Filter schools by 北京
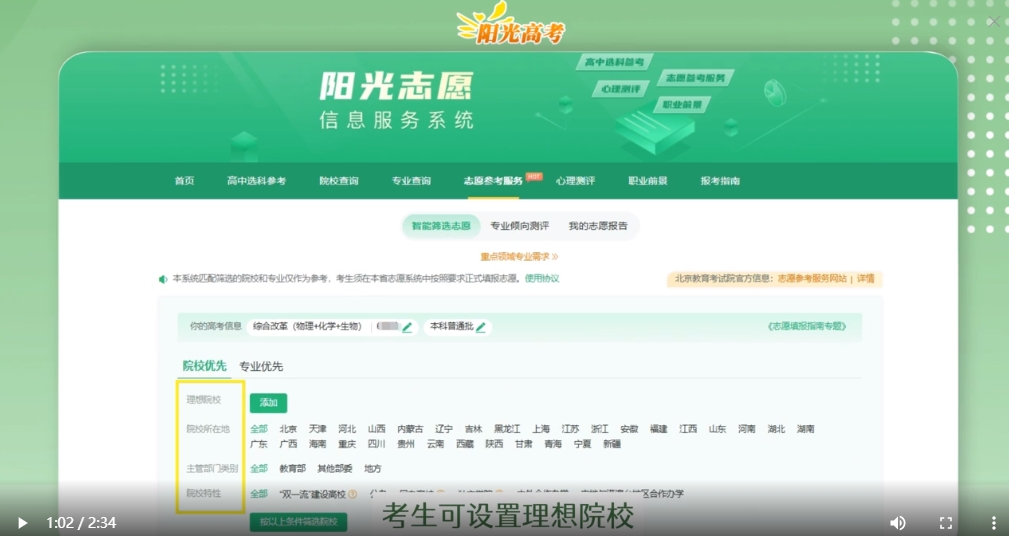This screenshot has height=536, width=1009. [x=288, y=429]
